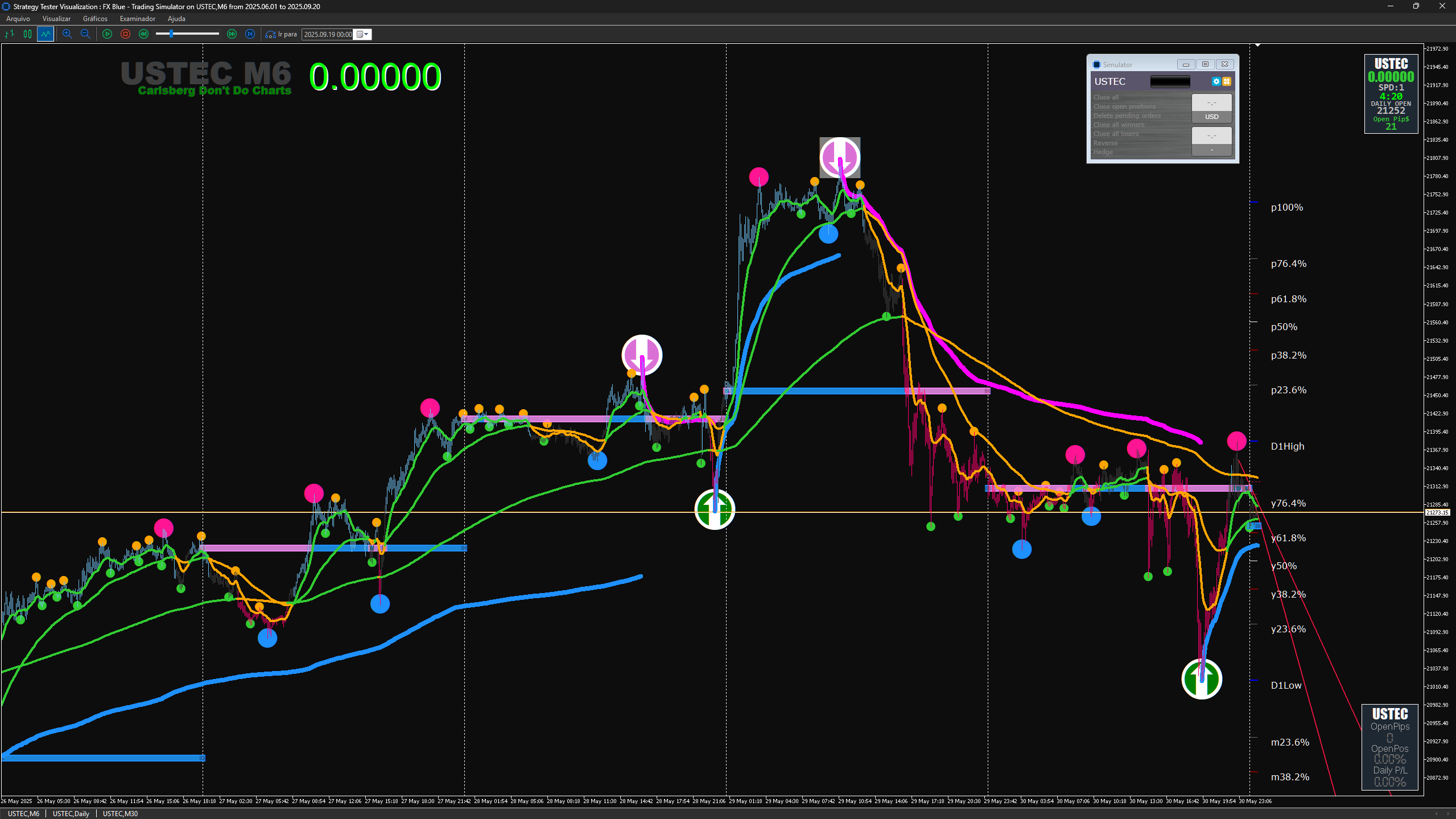Click the green rewind speed icon

(143, 34)
